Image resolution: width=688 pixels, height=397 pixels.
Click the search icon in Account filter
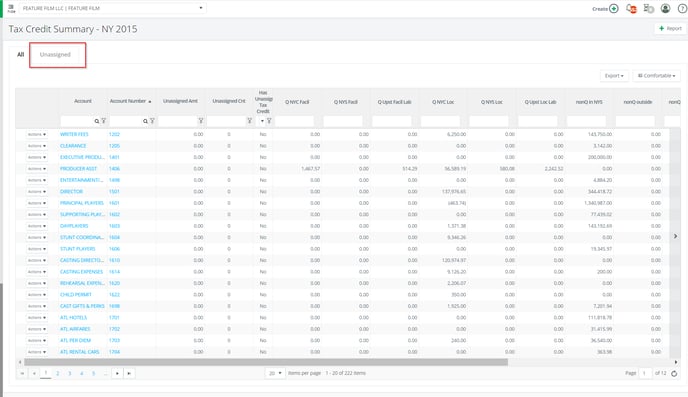click(x=97, y=121)
